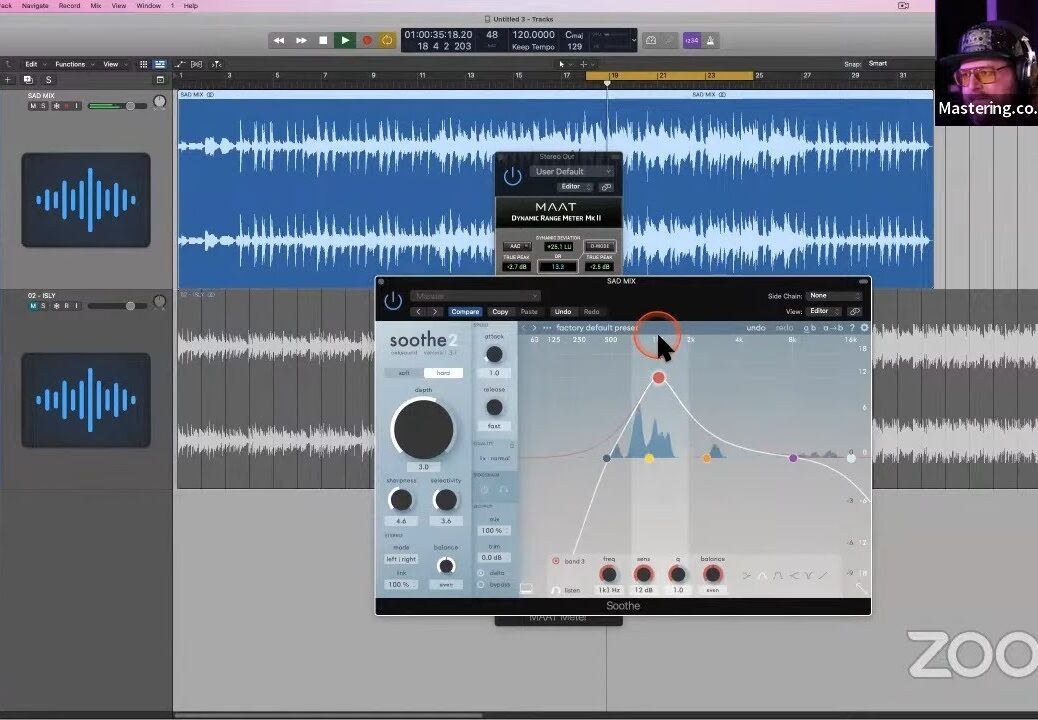Go to previous preset arrow in Soothe header
The height and width of the screenshot is (720, 1038).
418,312
